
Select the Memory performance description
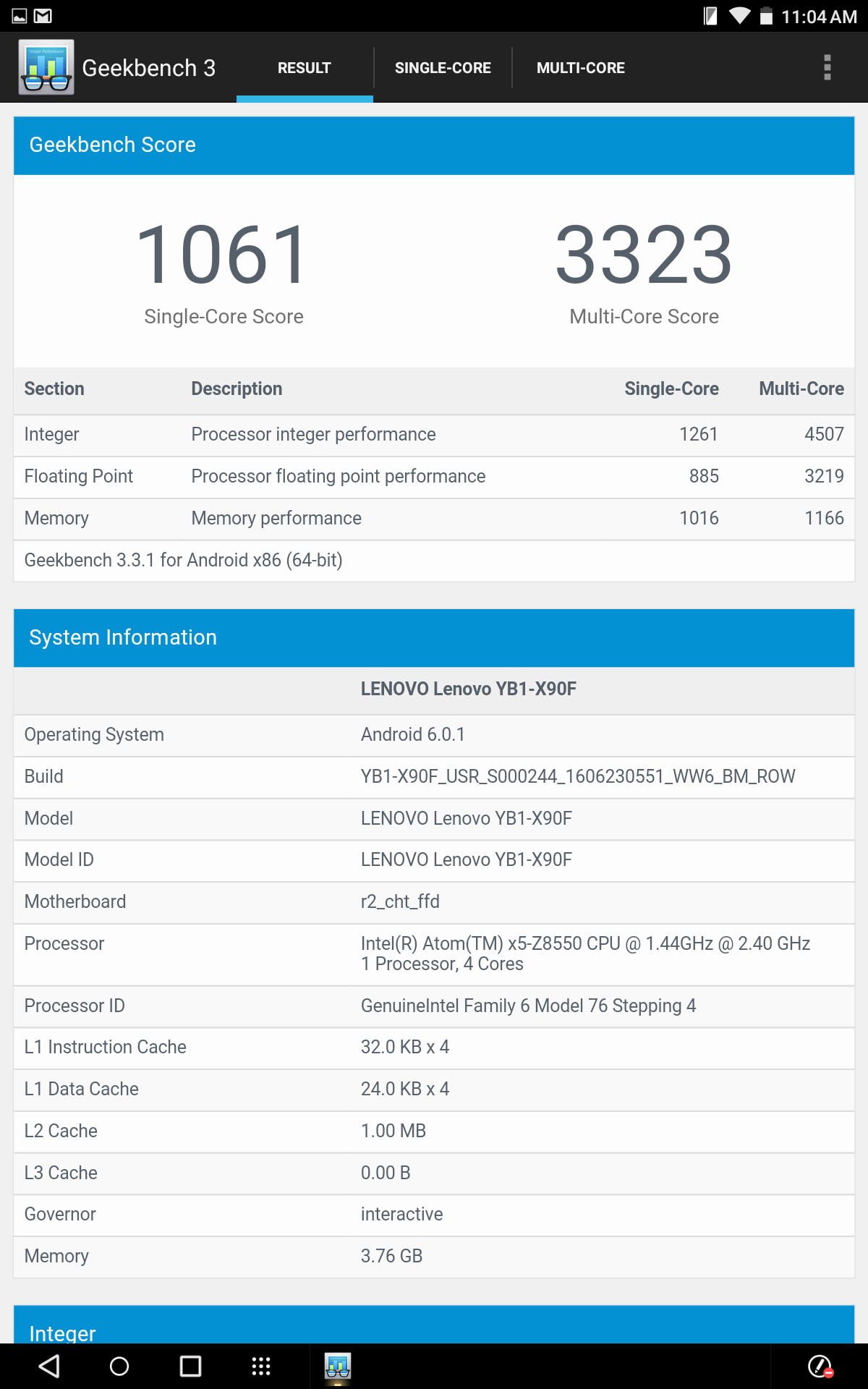coord(276,518)
